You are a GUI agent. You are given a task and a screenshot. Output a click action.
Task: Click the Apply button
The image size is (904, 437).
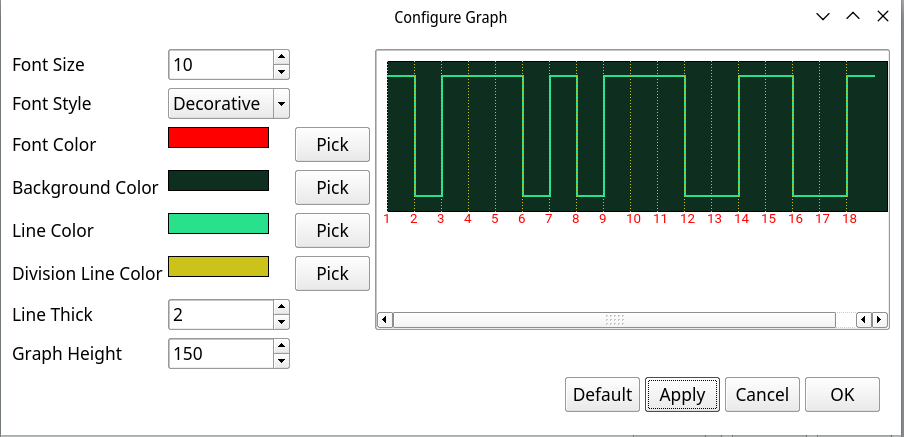tap(683, 395)
